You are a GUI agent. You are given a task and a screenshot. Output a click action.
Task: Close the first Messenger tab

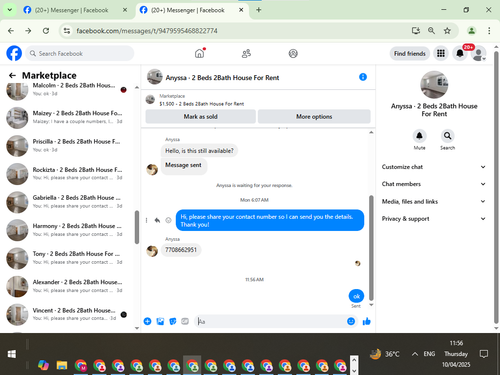click(125, 10)
